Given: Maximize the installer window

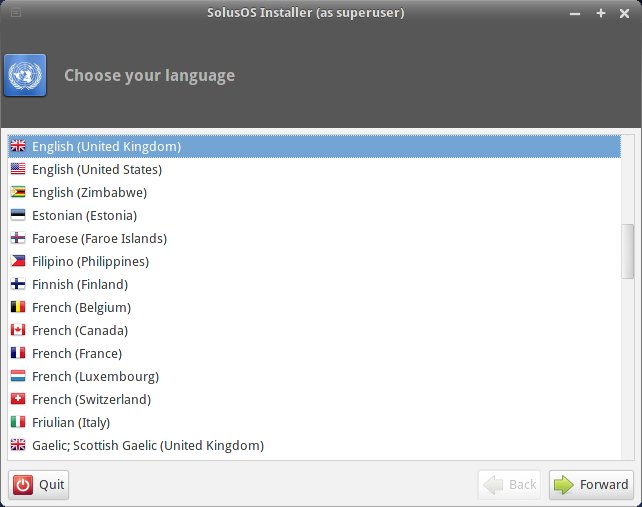Looking at the screenshot, I should coord(601,13).
